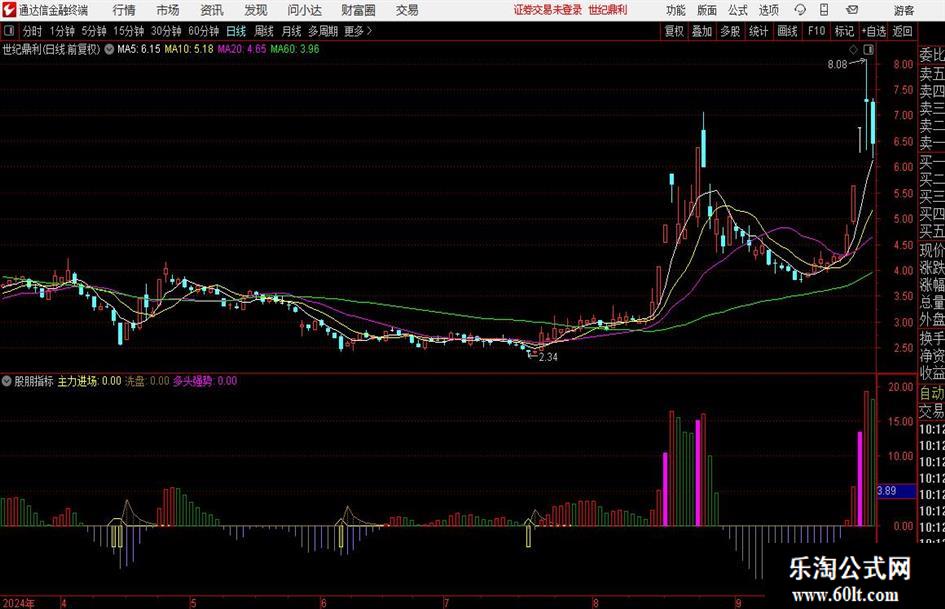Switch to the 15分钟 period tab
Screen dimensions: 945x609
tap(129, 31)
